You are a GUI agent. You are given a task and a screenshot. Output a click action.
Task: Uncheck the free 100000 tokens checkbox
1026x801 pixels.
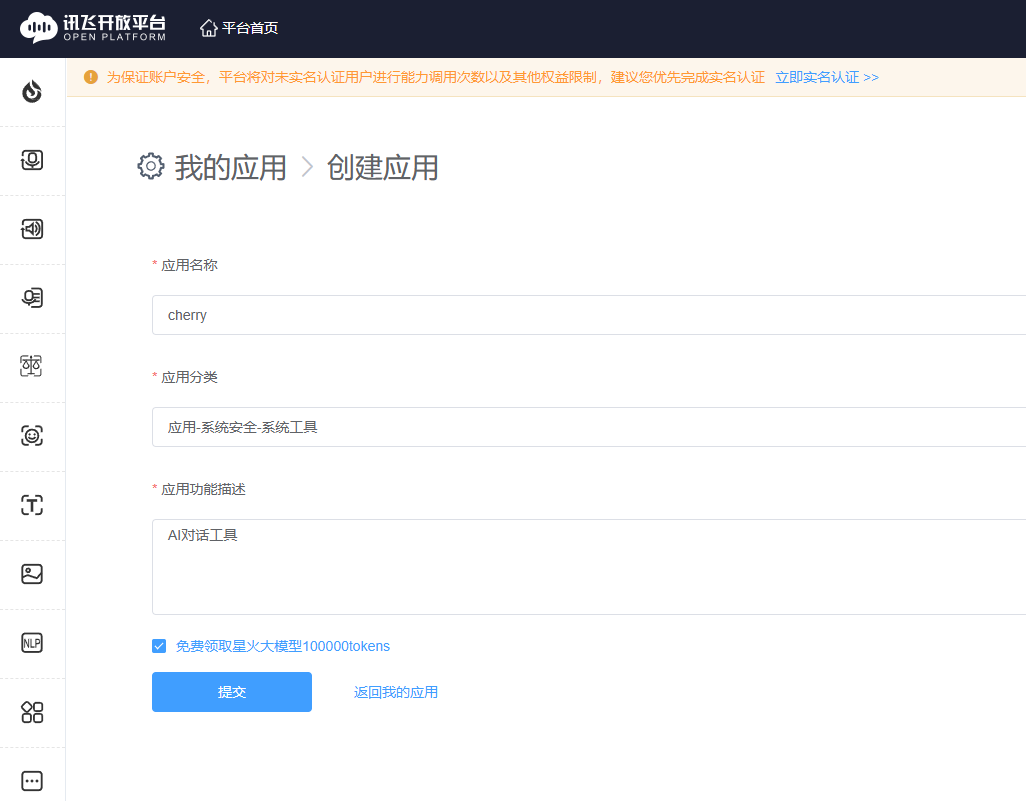coord(159,646)
